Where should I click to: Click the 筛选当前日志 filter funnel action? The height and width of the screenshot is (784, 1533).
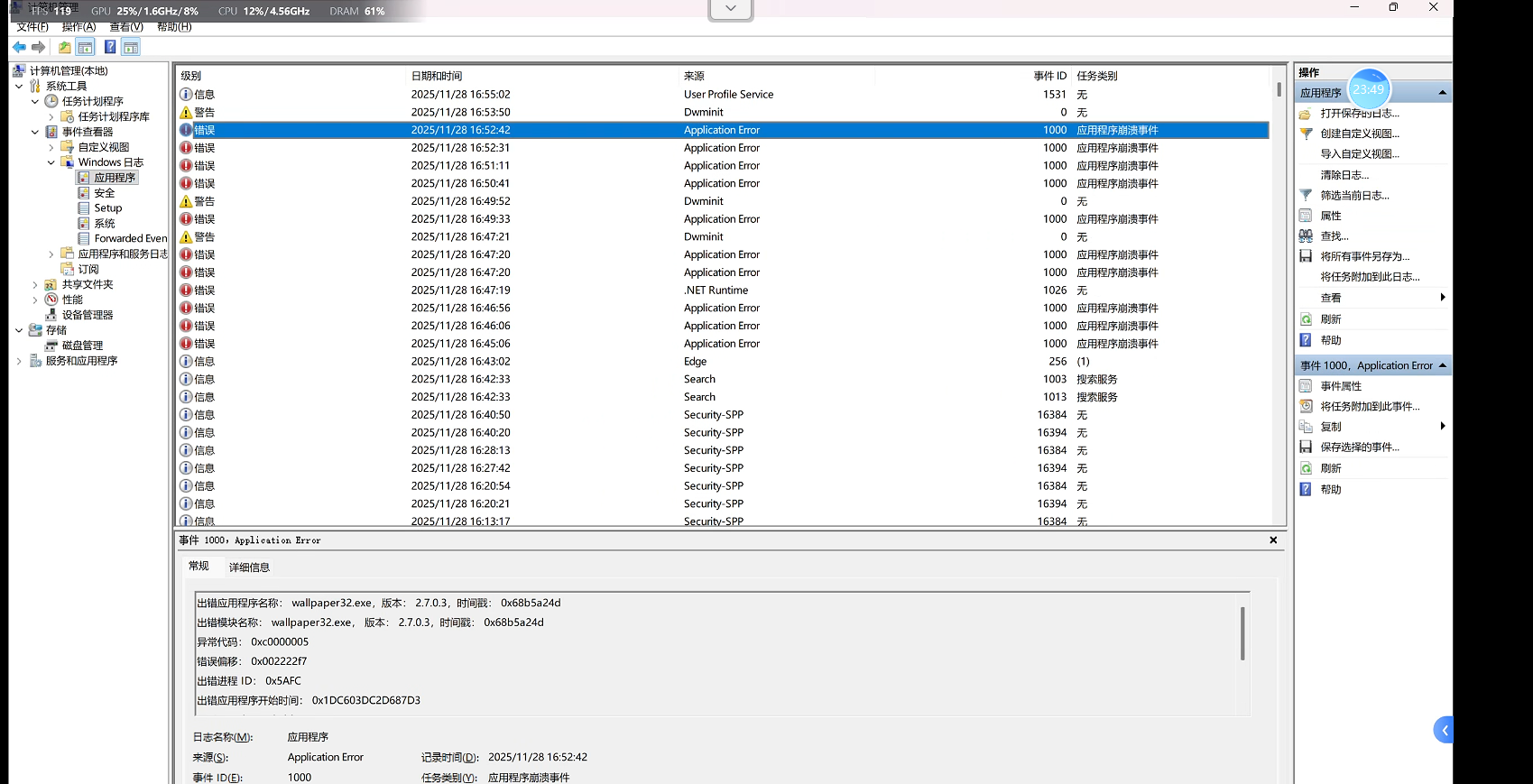[x=1353, y=196]
